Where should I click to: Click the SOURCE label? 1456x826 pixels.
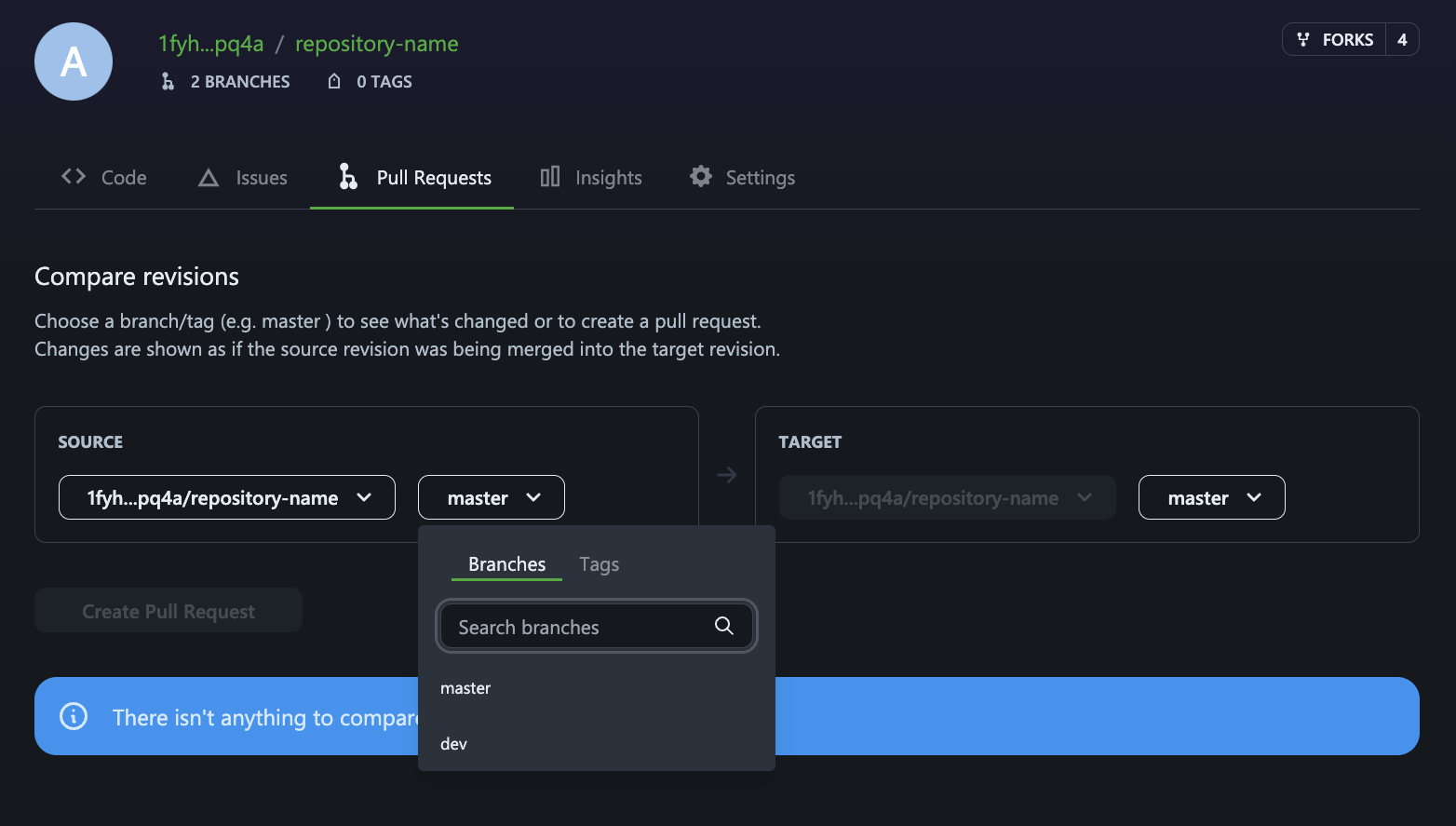coord(90,442)
